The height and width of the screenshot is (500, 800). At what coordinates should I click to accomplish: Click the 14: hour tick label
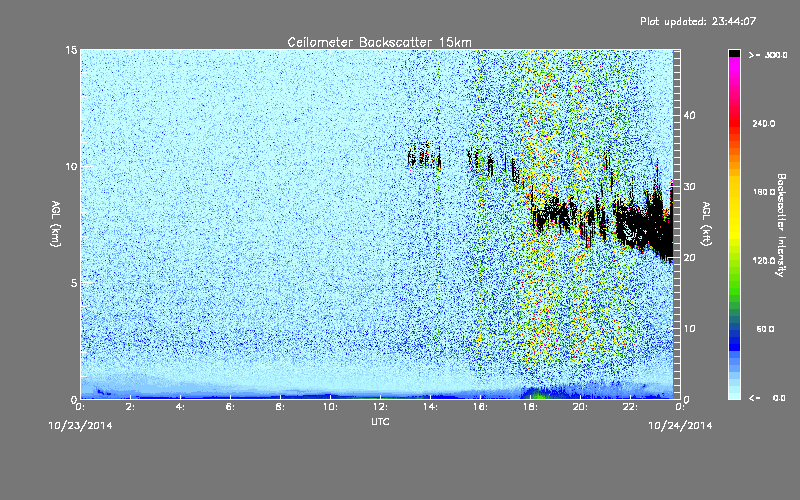pyautogui.click(x=430, y=407)
